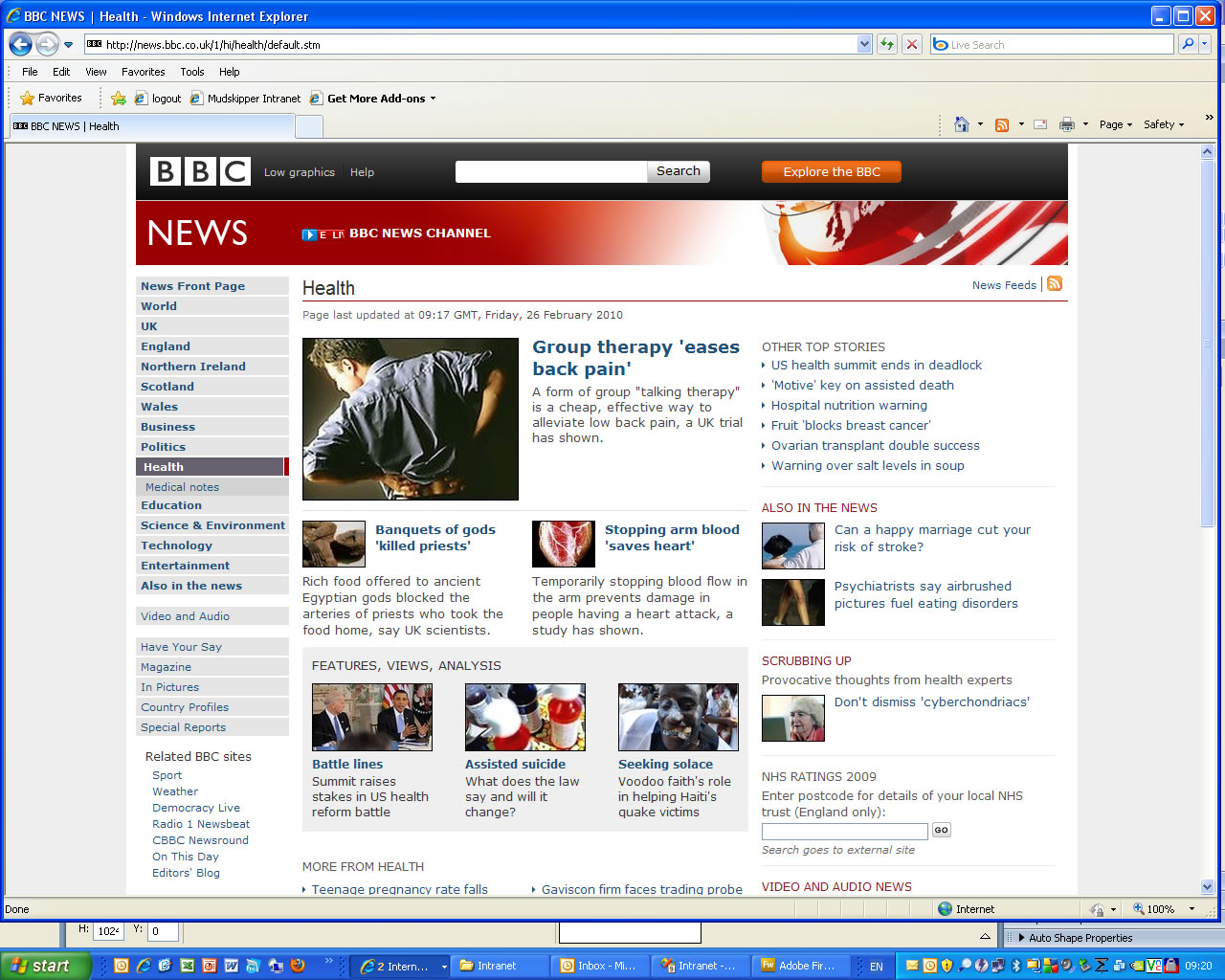Launch Firefox from the quick launch bar
This screenshot has width=1225, height=980.
(298, 966)
